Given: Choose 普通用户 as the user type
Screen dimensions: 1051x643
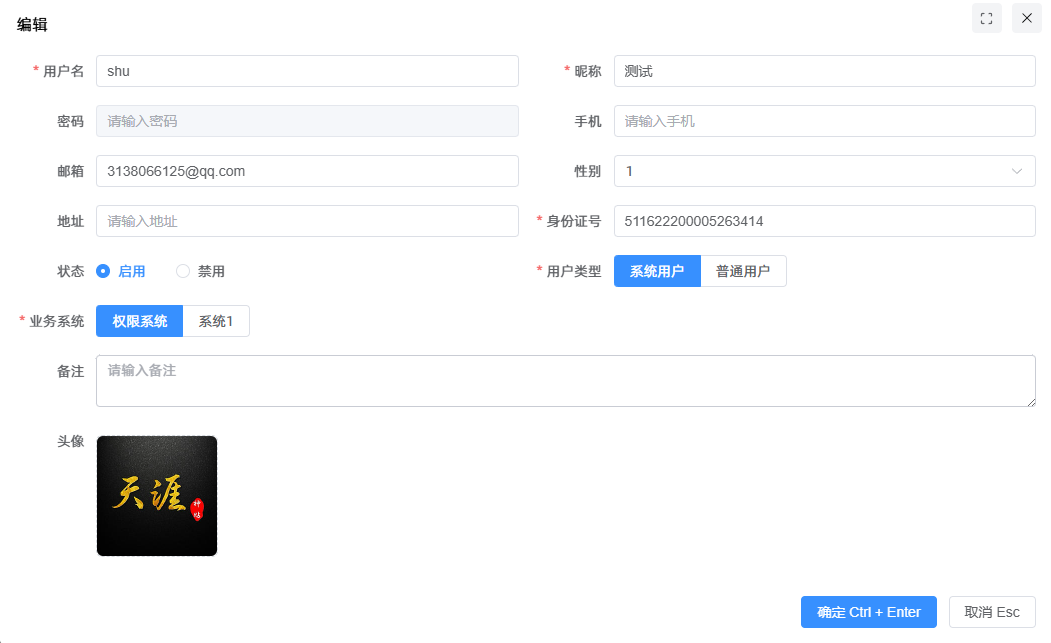Looking at the screenshot, I should tap(743, 271).
